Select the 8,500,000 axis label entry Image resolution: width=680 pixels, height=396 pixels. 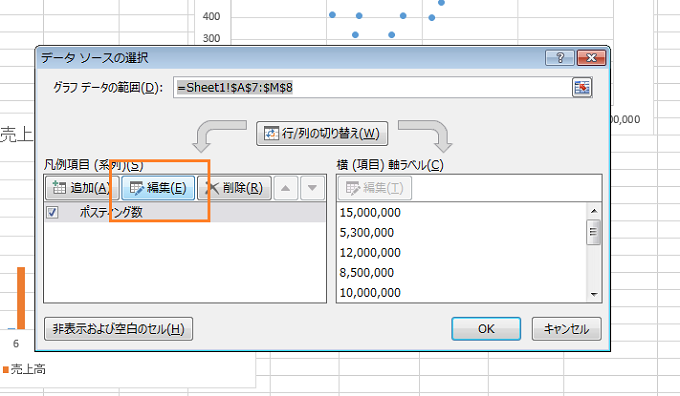[x=367, y=272]
